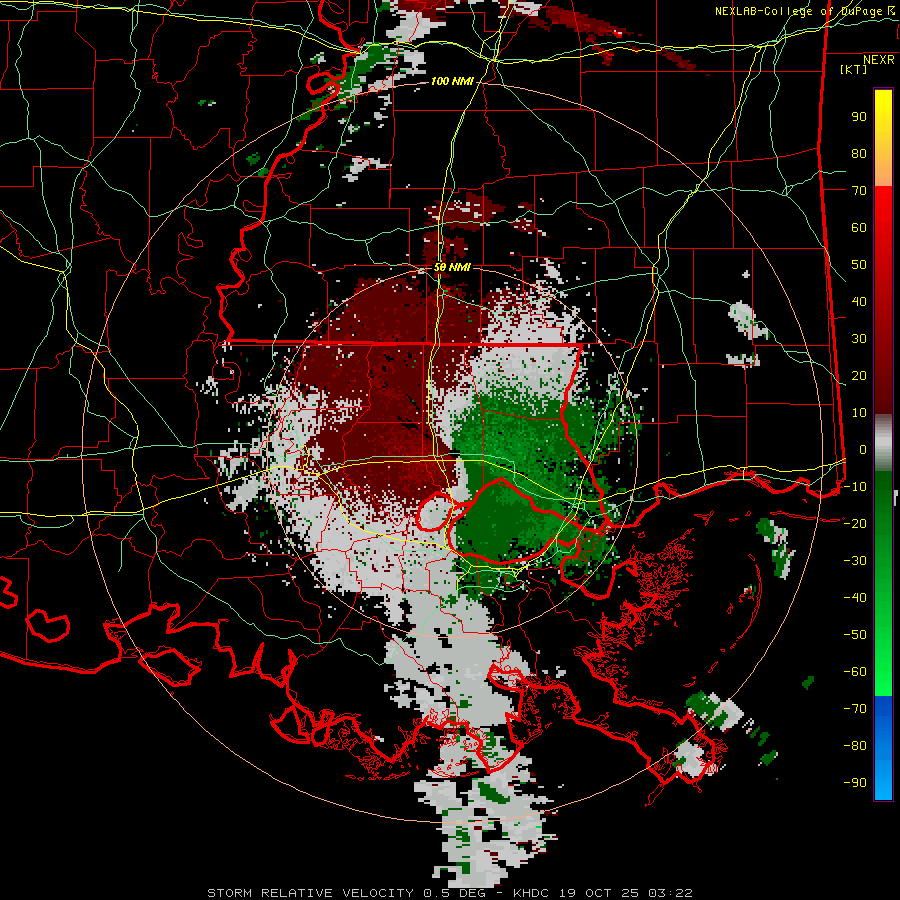Click the [KT] units label
This screenshot has width=900, height=900.
click(853, 69)
